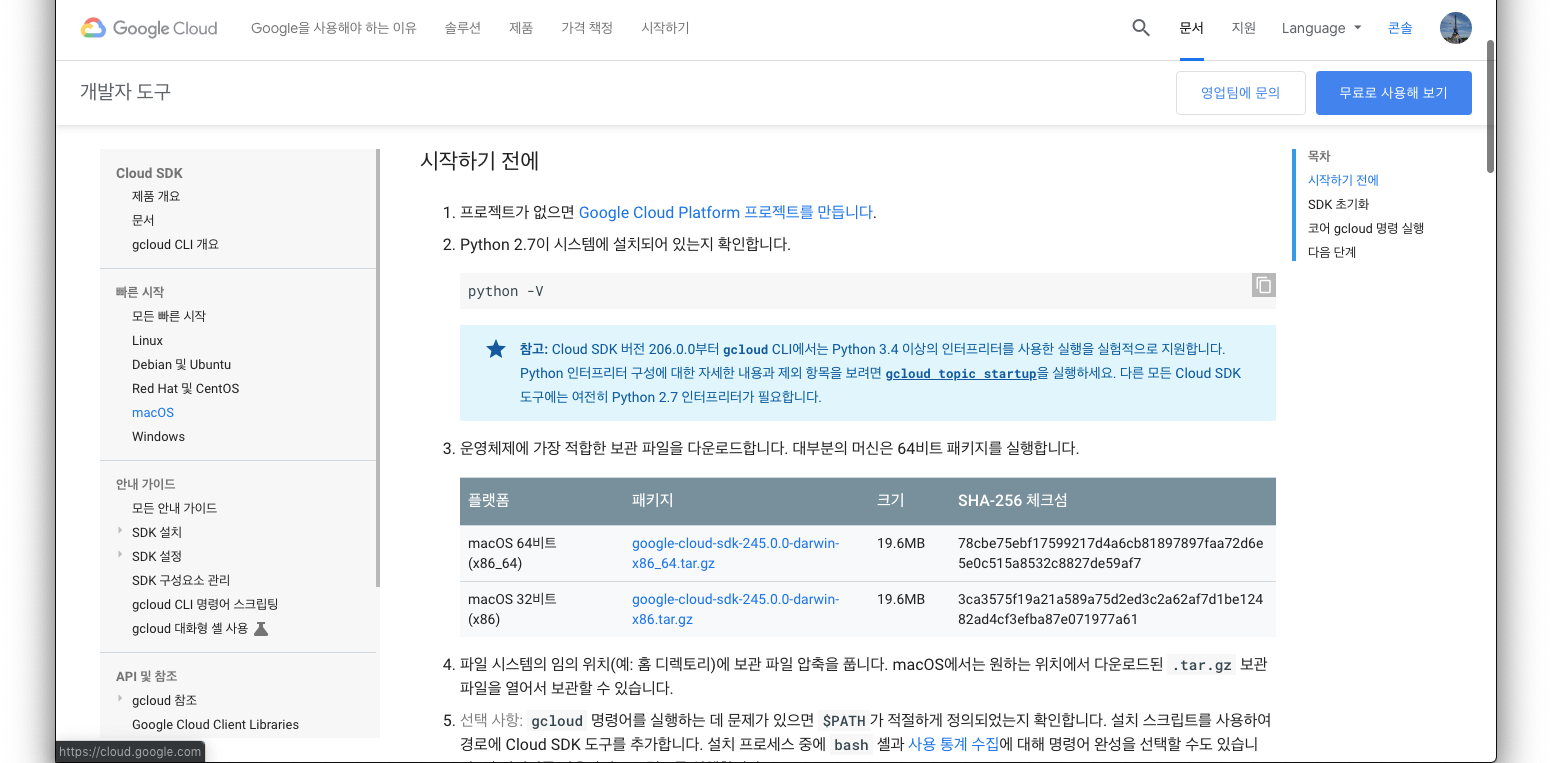
Task: Open Google을 사용해야 하는 이유 menu
Action: tap(334, 28)
